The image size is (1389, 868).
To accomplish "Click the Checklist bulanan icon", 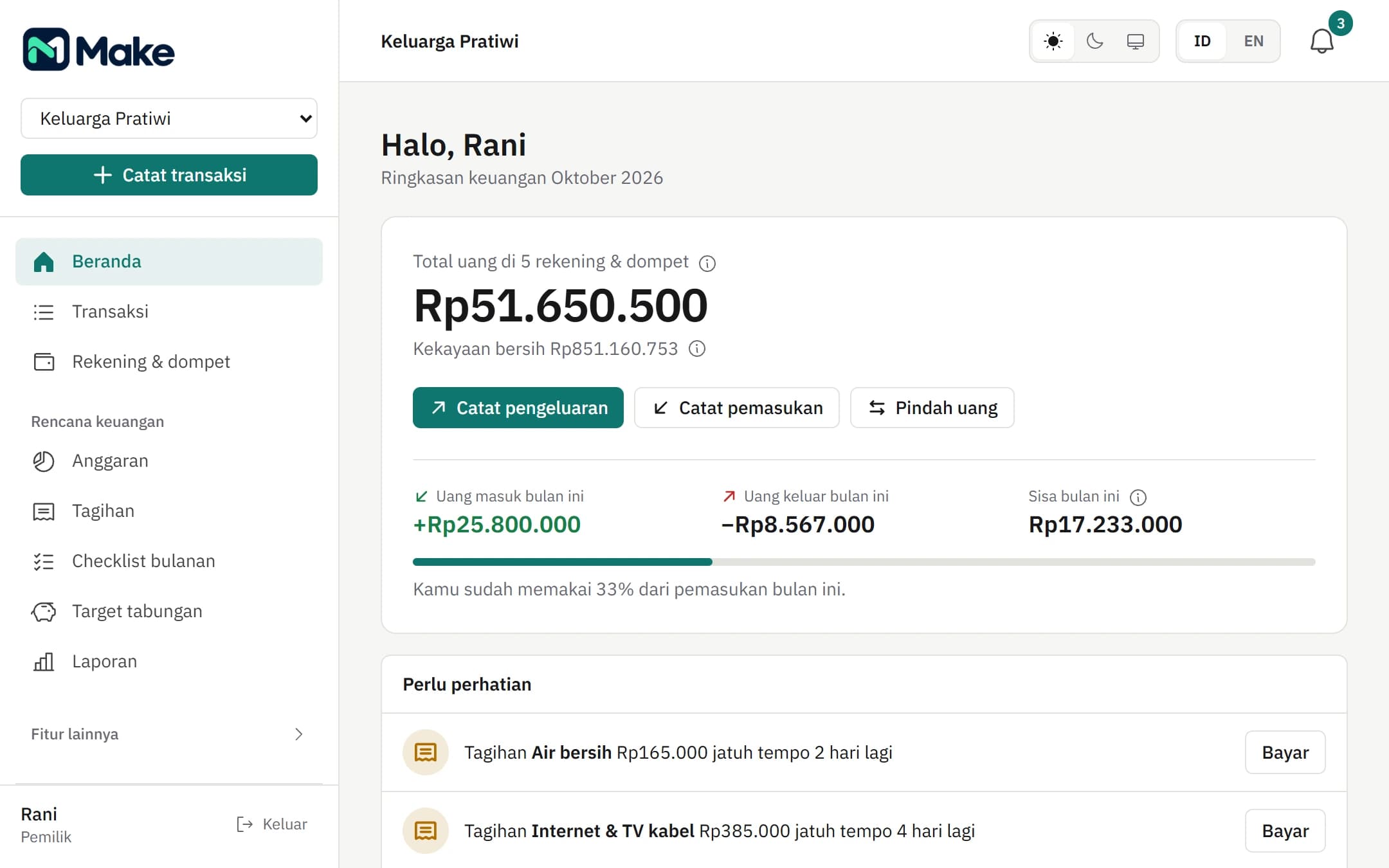I will (x=44, y=562).
